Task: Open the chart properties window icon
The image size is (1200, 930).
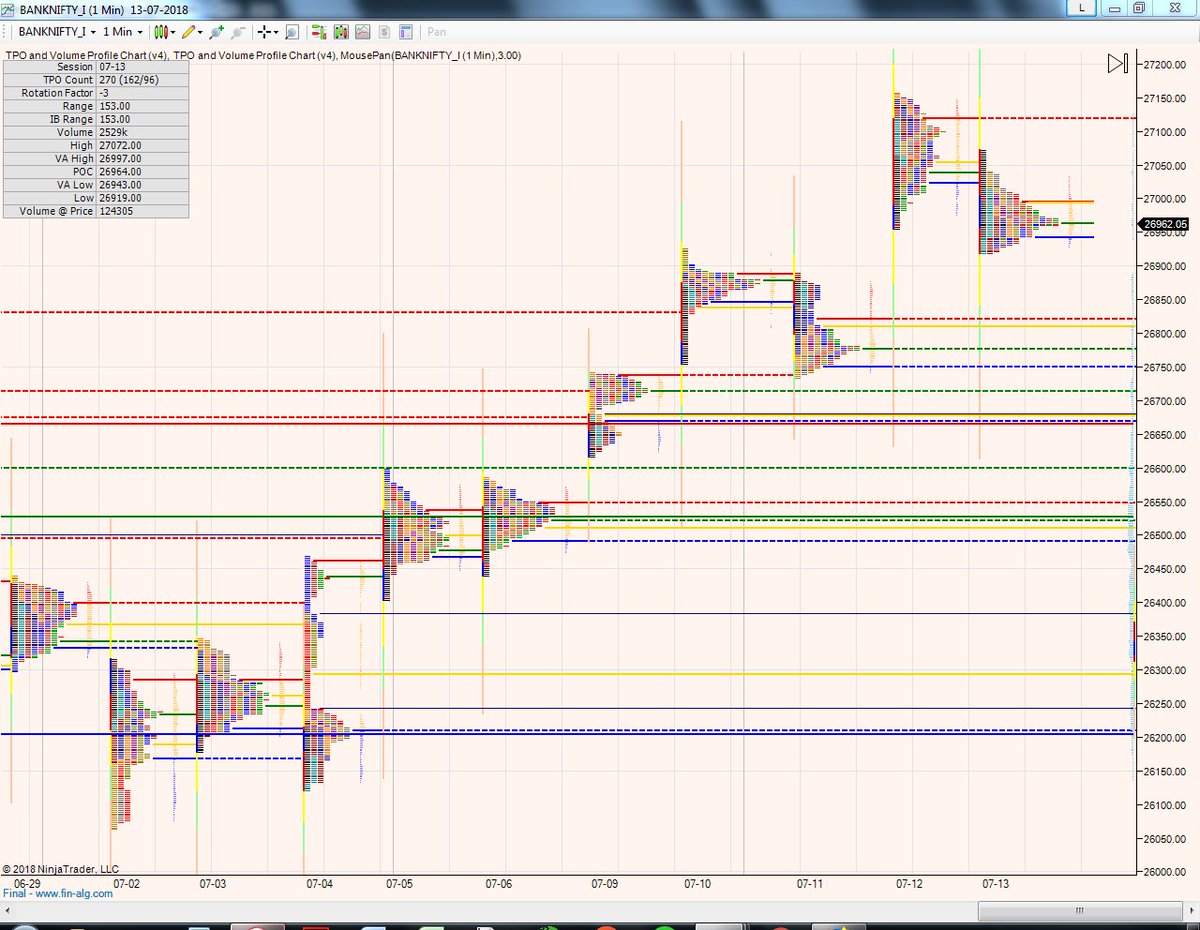Action: [405, 32]
